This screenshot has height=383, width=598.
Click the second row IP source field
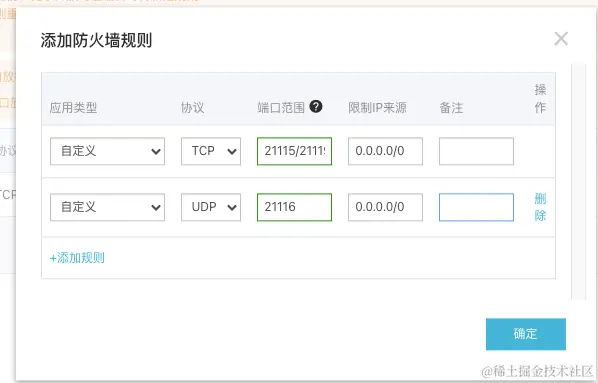[x=385, y=207]
